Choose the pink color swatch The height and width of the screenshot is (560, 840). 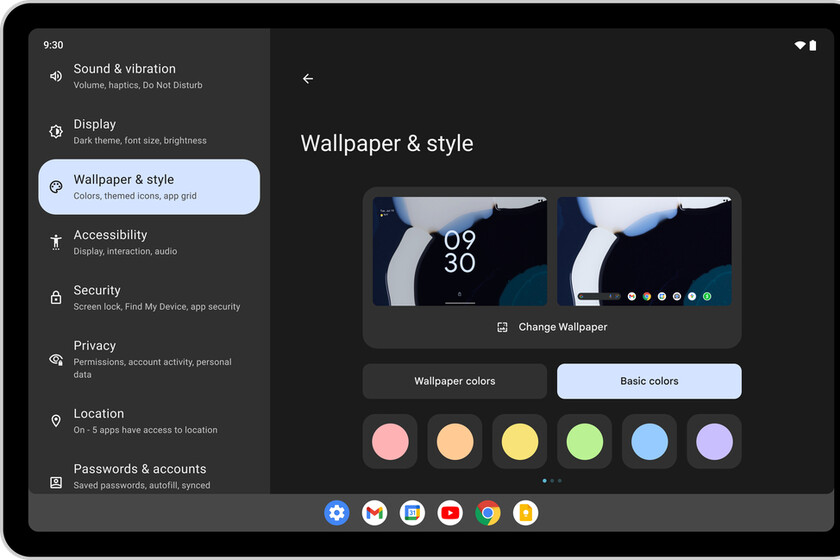[390, 442]
